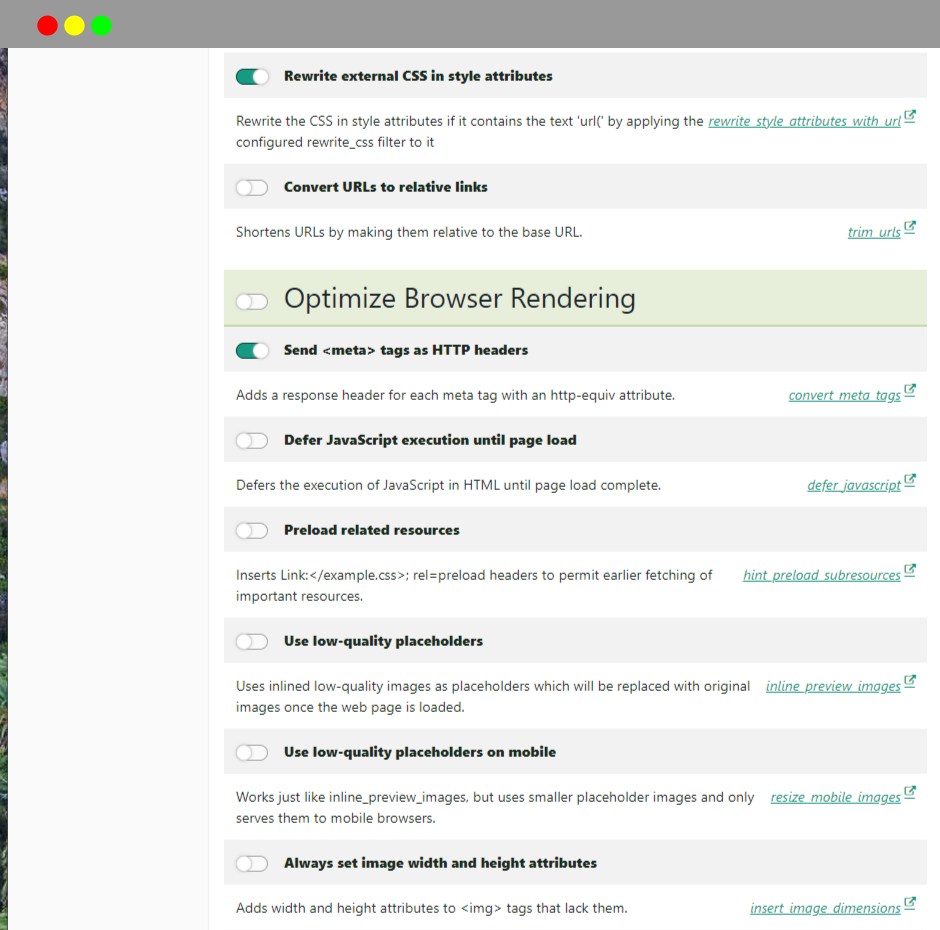940x930 pixels.
Task: Click the green maximize window button
Action: [101, 26]
